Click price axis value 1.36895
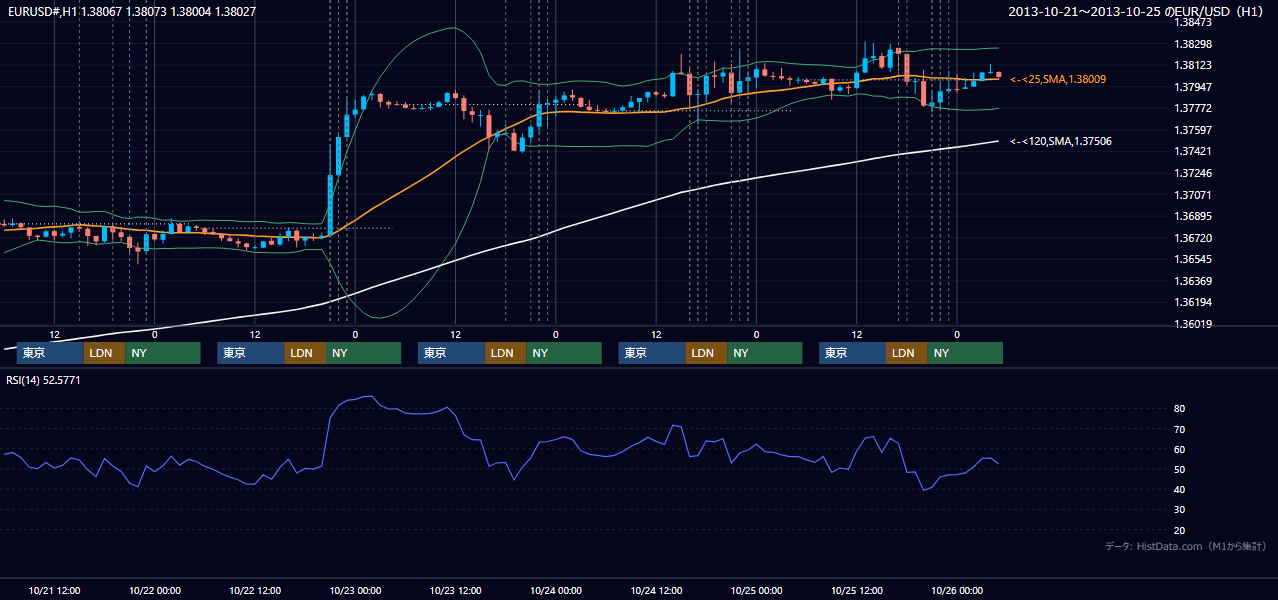The image size is (1278, 600). 1193,216
